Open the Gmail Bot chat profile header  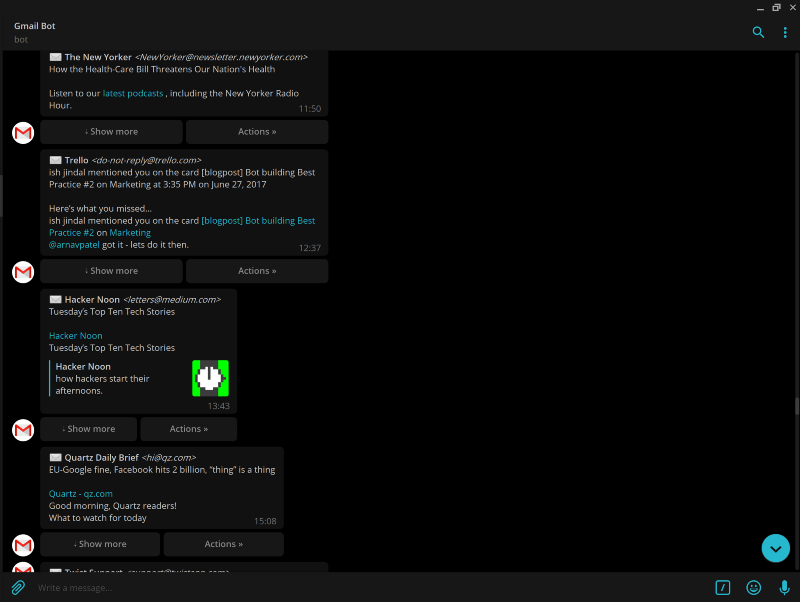[35, 32]
